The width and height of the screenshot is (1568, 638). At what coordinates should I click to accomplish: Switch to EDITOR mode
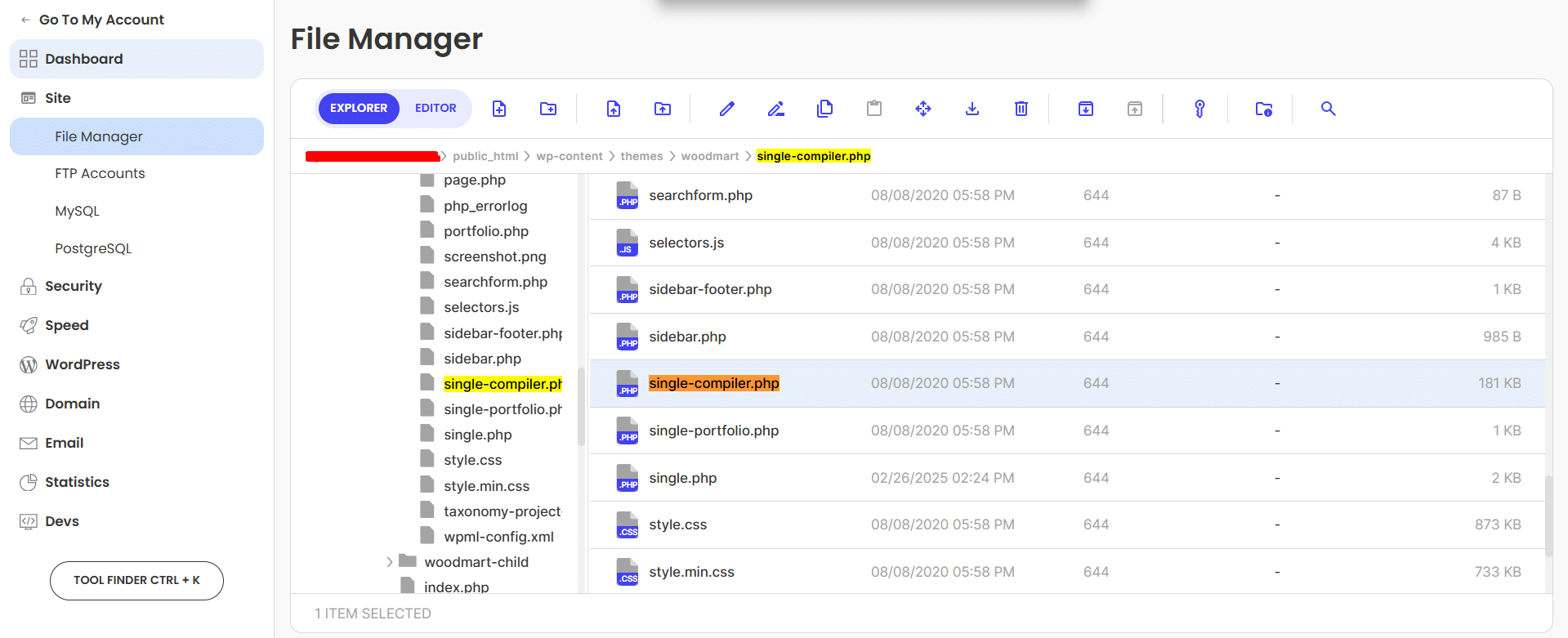[x=436, y=108]
